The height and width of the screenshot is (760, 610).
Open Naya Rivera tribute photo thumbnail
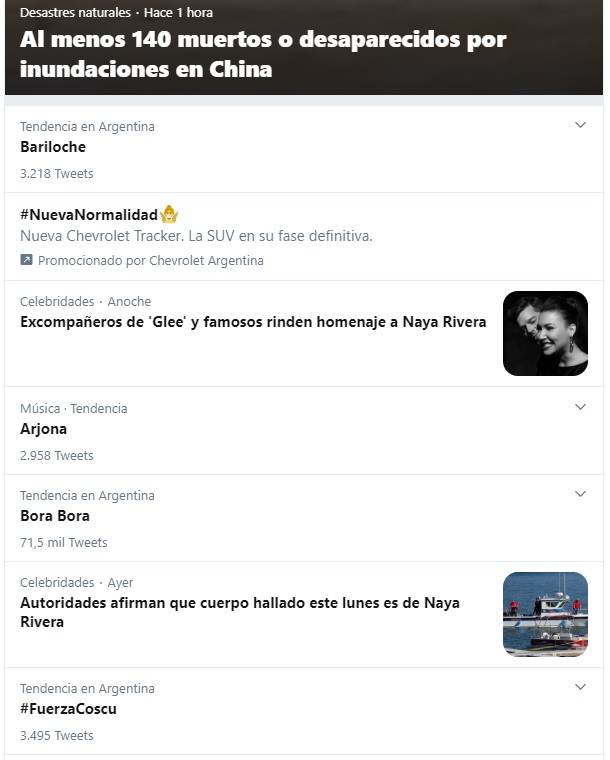pyautogui.click(x=545, y=333)
